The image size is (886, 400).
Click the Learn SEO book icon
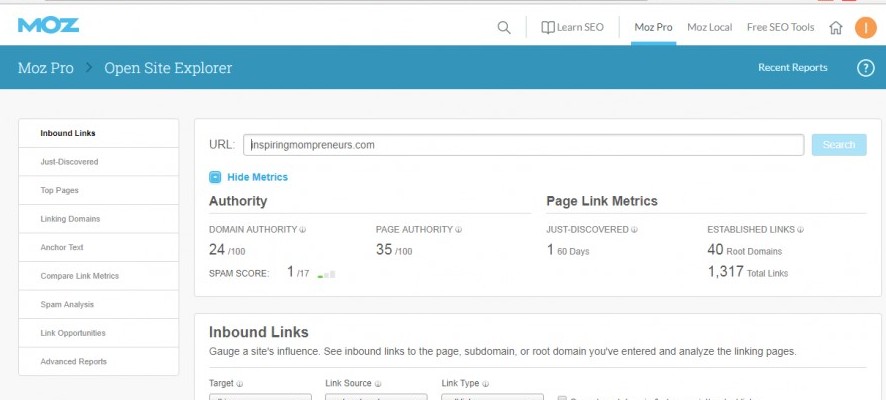[548, 27]
